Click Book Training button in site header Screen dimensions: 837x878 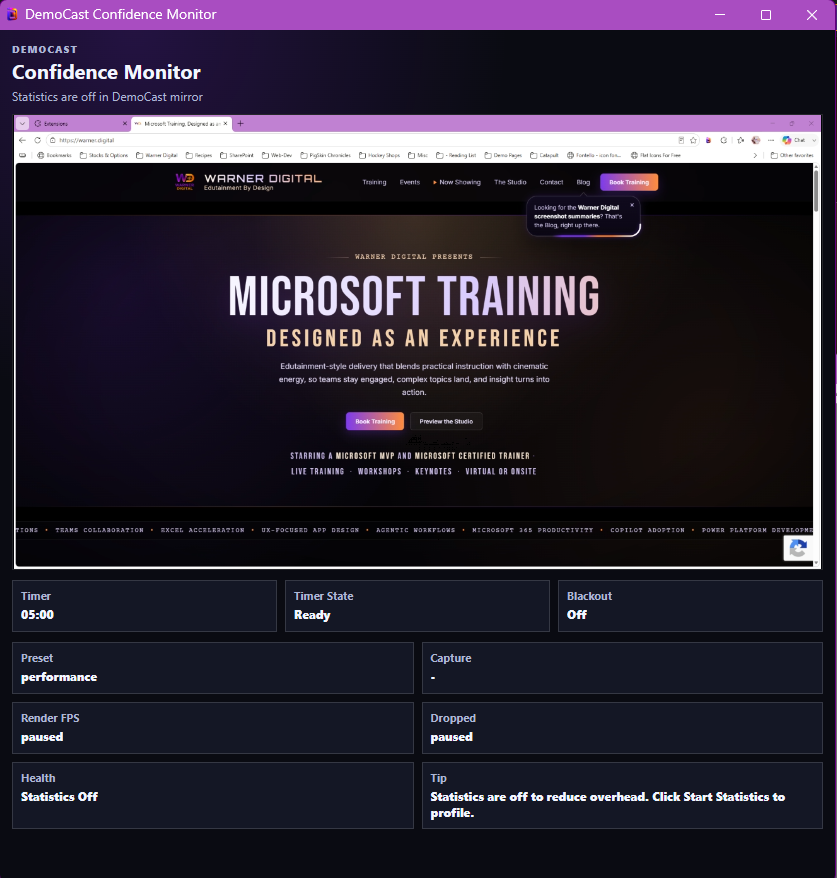point(629,182)
